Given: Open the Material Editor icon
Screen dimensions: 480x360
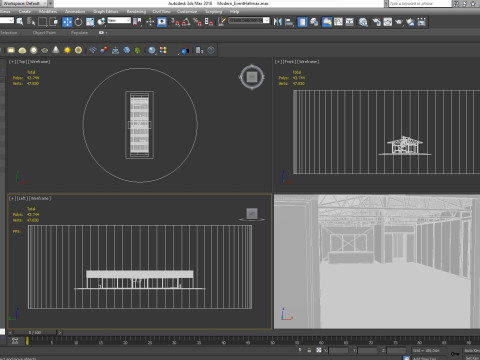Looking at the screenshot, I should click(x=363, y=22).
